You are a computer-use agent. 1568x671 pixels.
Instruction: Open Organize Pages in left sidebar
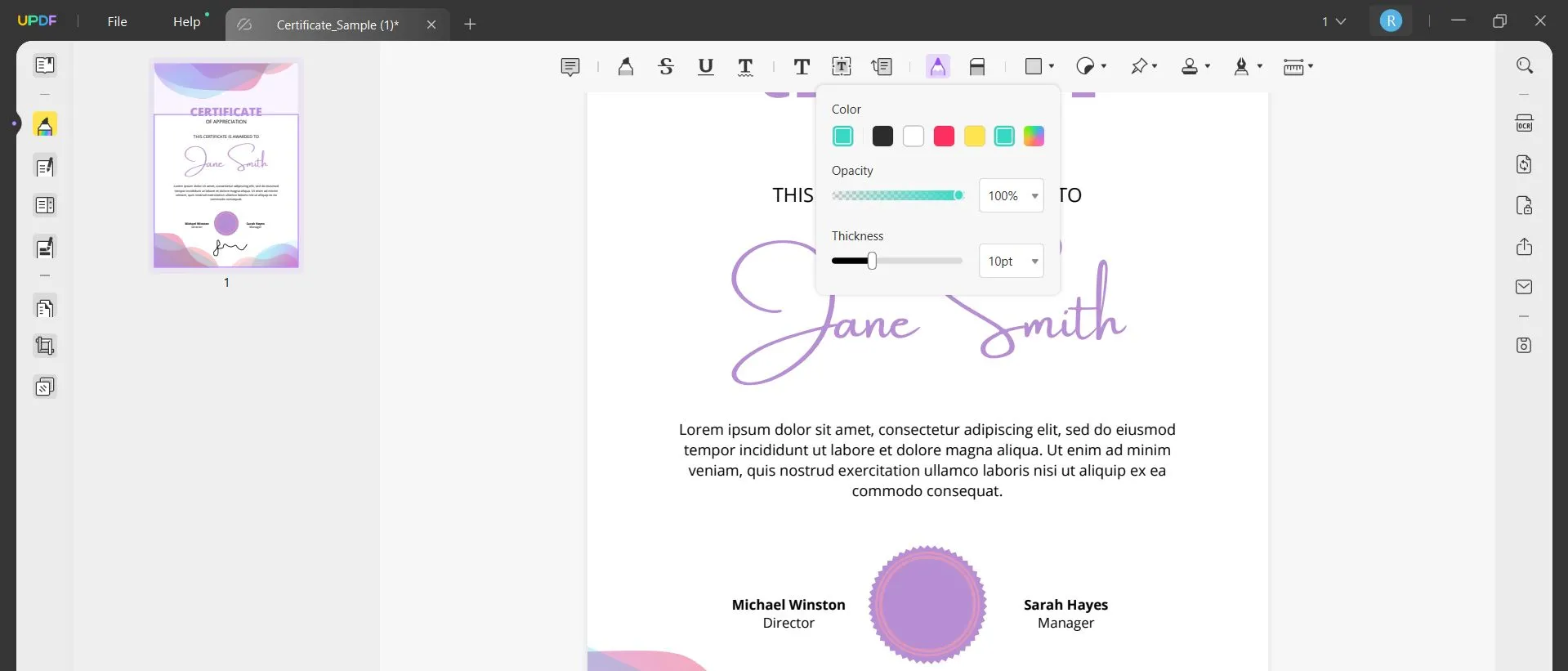(x=45, y=308)
